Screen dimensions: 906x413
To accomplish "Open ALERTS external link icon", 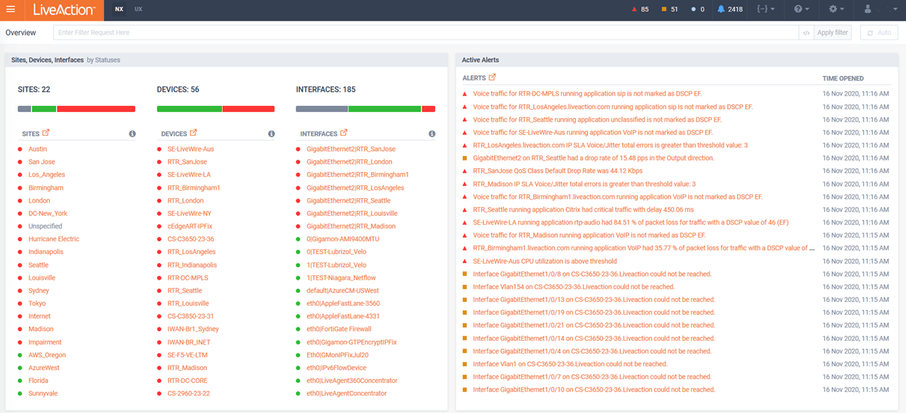I will tap(492, 77).
